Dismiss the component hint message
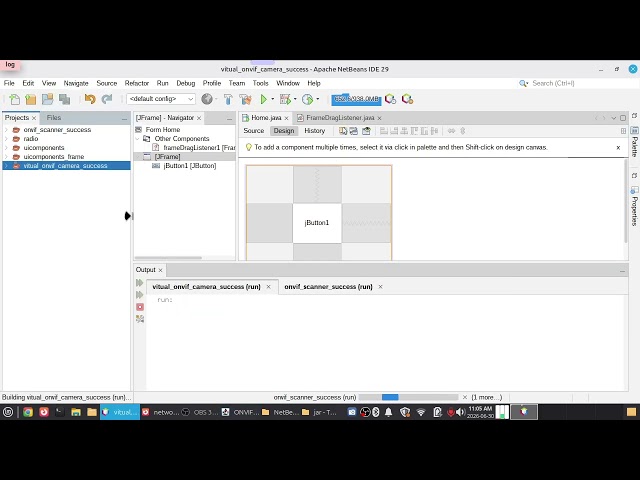The height and width of the screenshot is (480, 640). tap(618, 147)
